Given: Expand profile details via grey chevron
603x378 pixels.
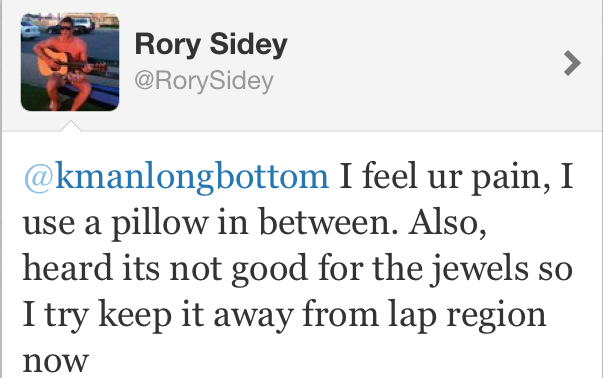Looking at the screenshot, I should point(572,63).
